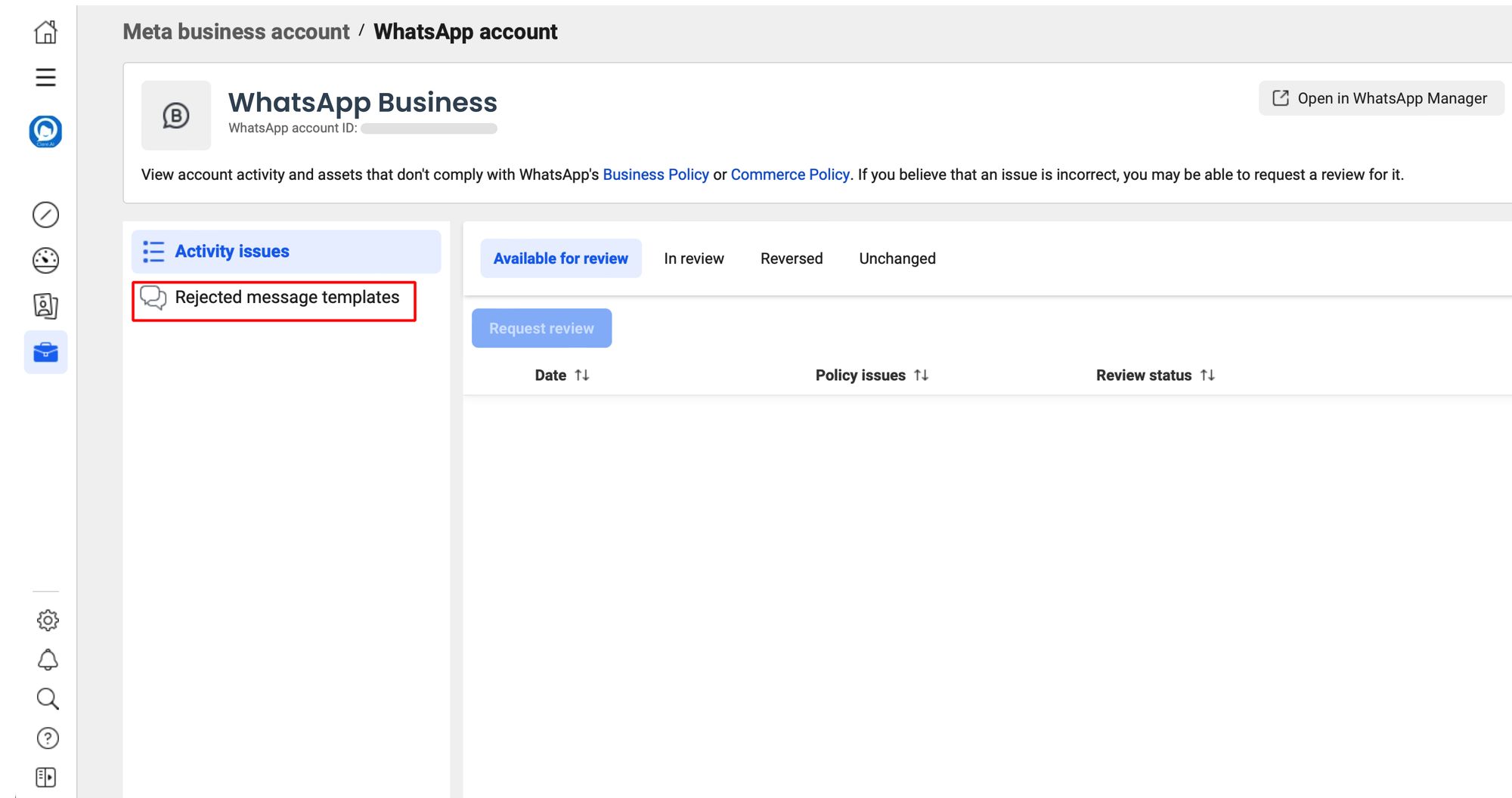Toggle the sidebar panel collapse icon
Image resolution: width=1512 pixels, height=798 pixels.
[x=45, y=777]
